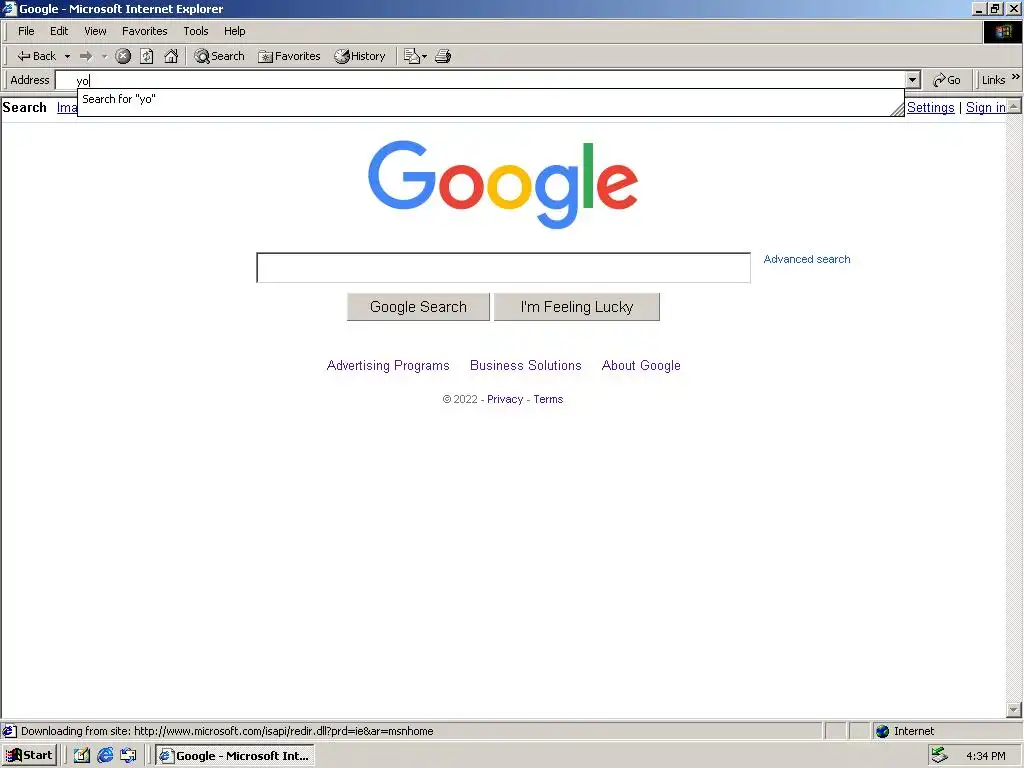Open the Search pane toolbar button
Viewport: 1024px width, 768px height.
point(219,56)
